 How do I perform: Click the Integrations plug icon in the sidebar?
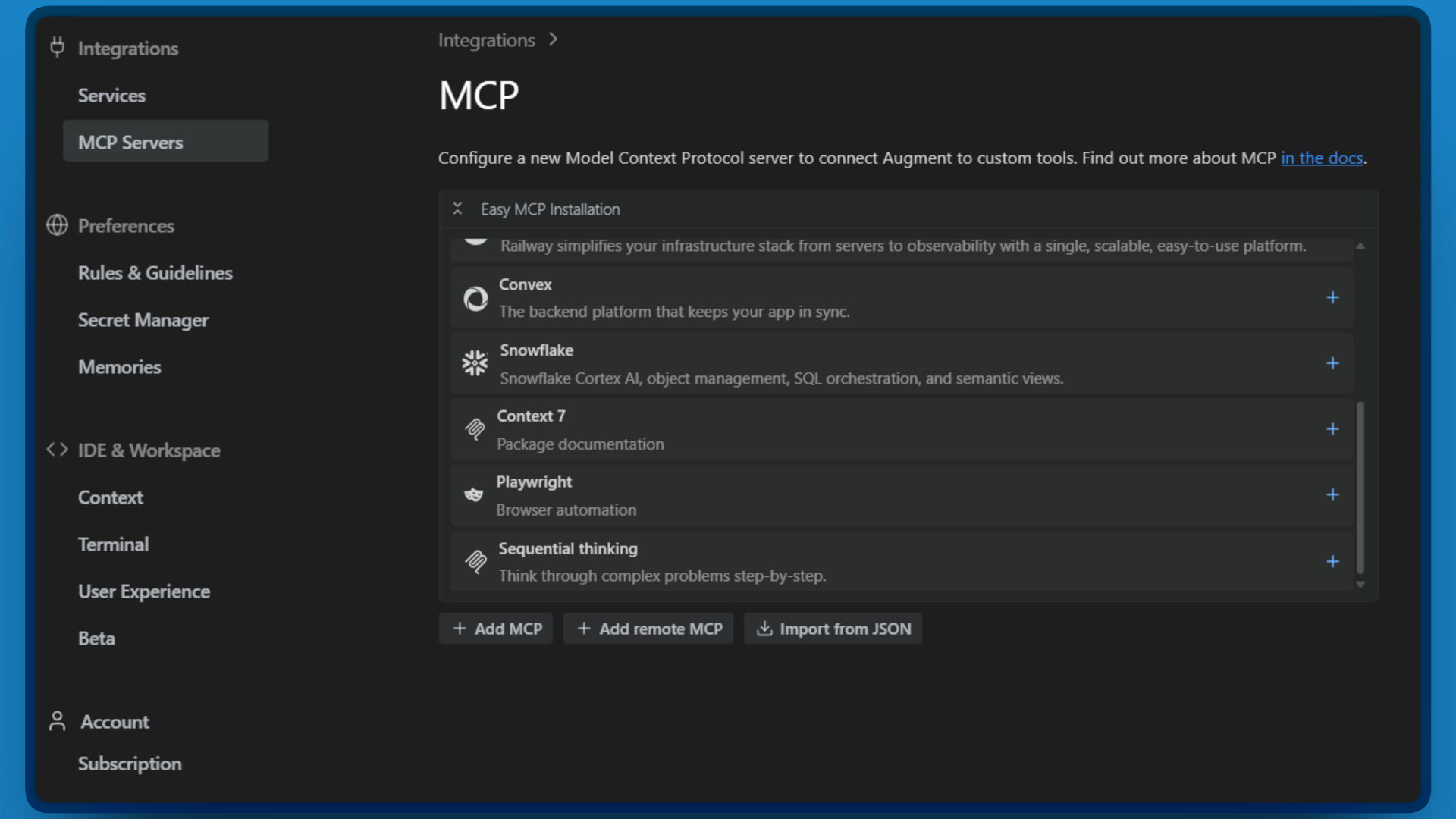(x=58, y=47)
